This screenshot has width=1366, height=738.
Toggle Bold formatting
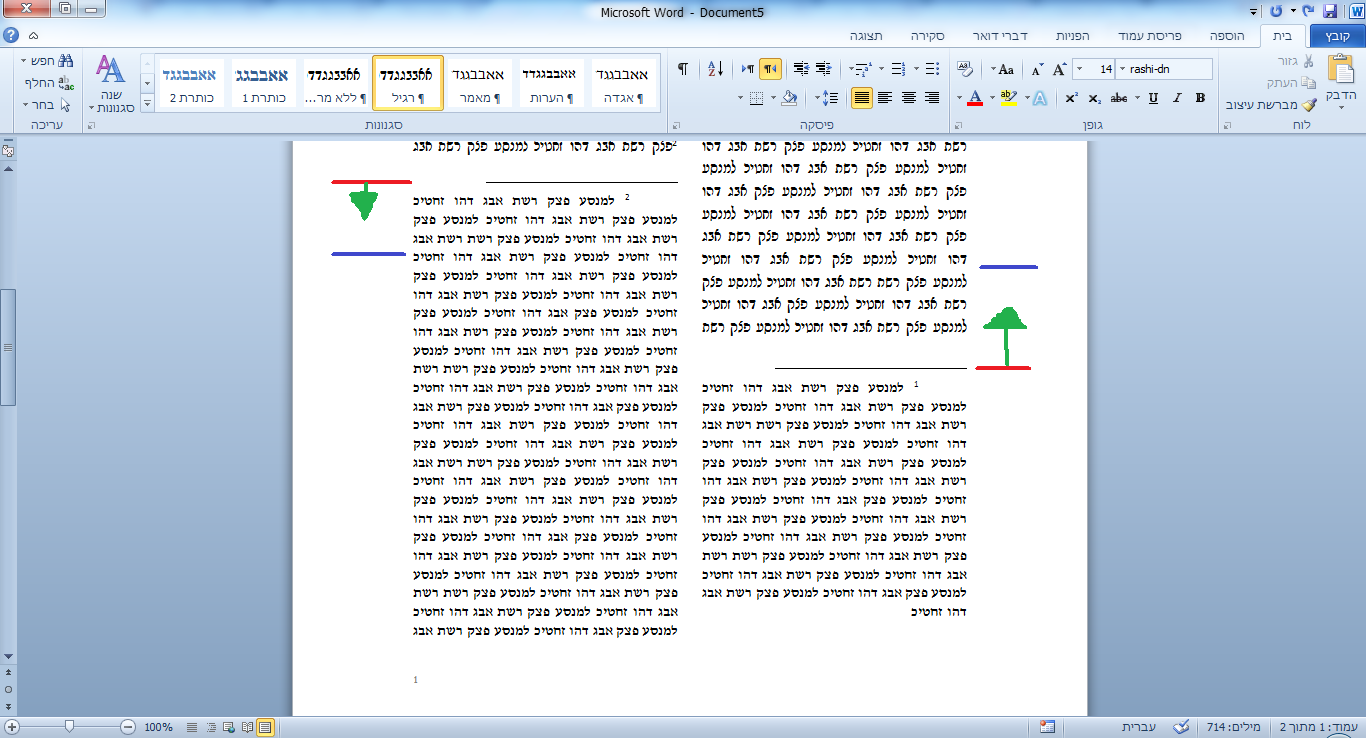[1200, 98]
